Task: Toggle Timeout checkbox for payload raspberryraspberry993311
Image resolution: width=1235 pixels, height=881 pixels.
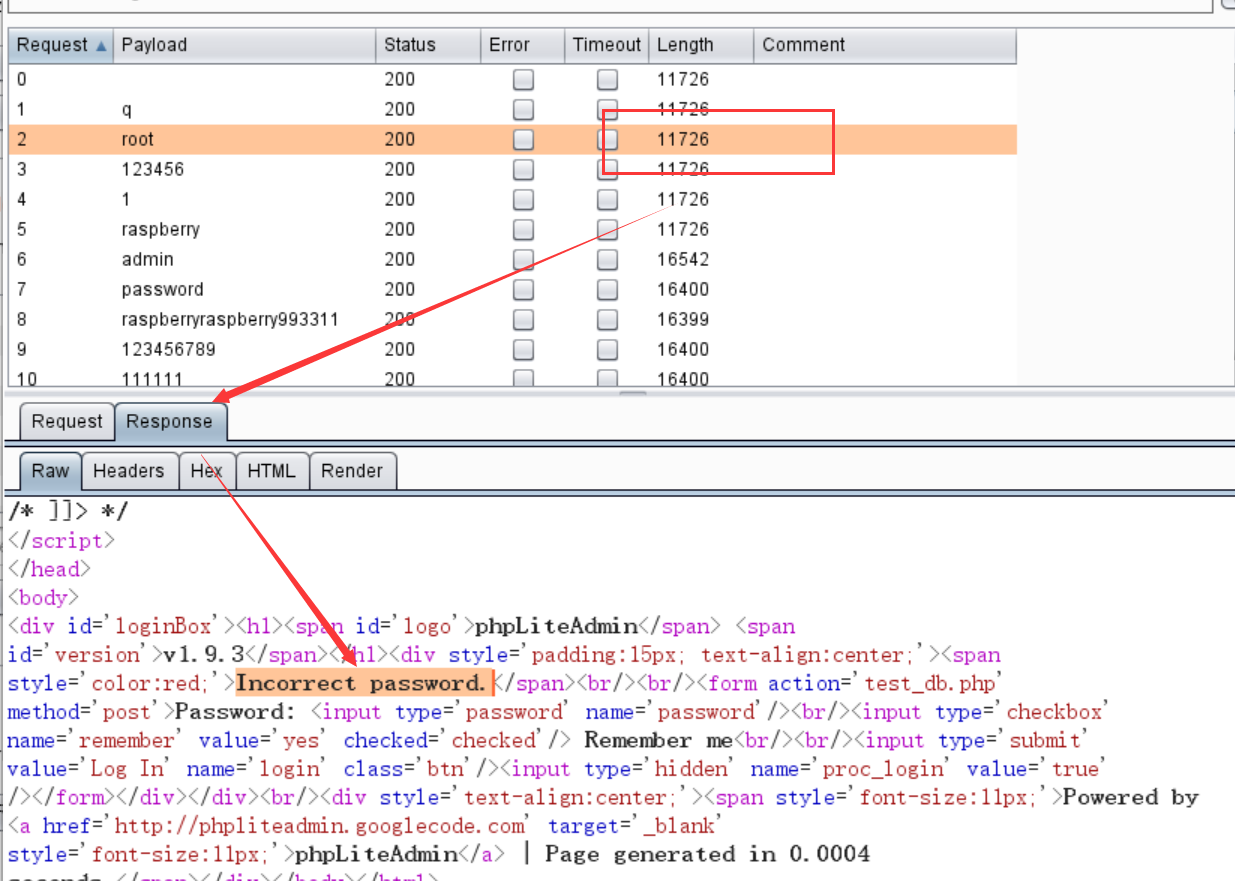Action: coord(607,320)
